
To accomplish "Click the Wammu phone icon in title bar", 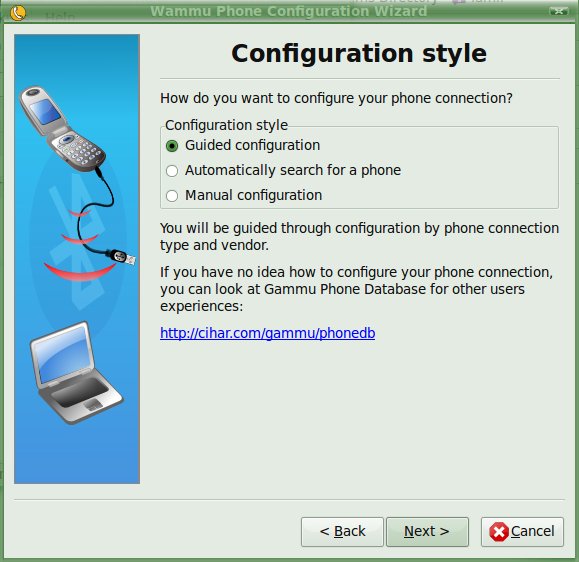I will pyautogui.click(x=17, y=13).
